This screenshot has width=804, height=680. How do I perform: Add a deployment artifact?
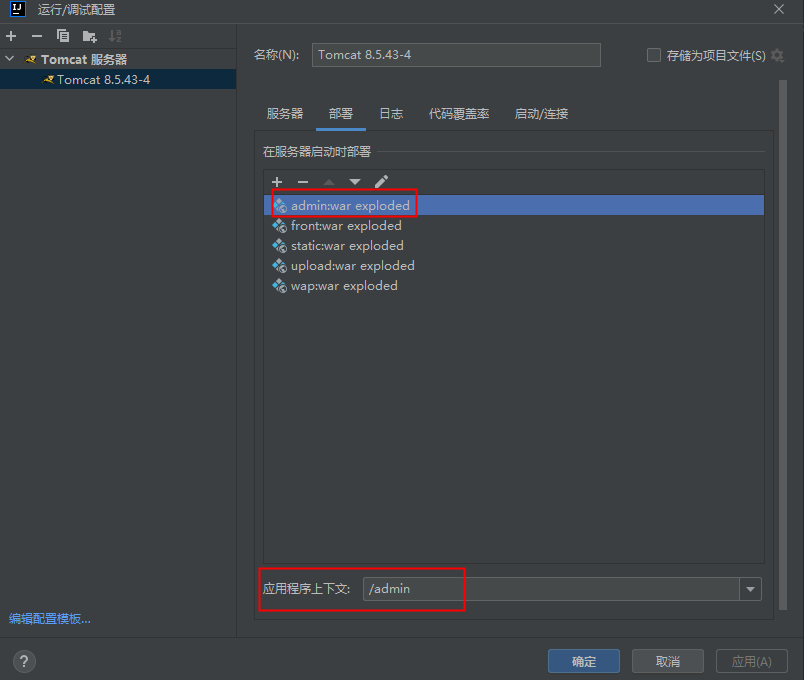coord(277,182)
